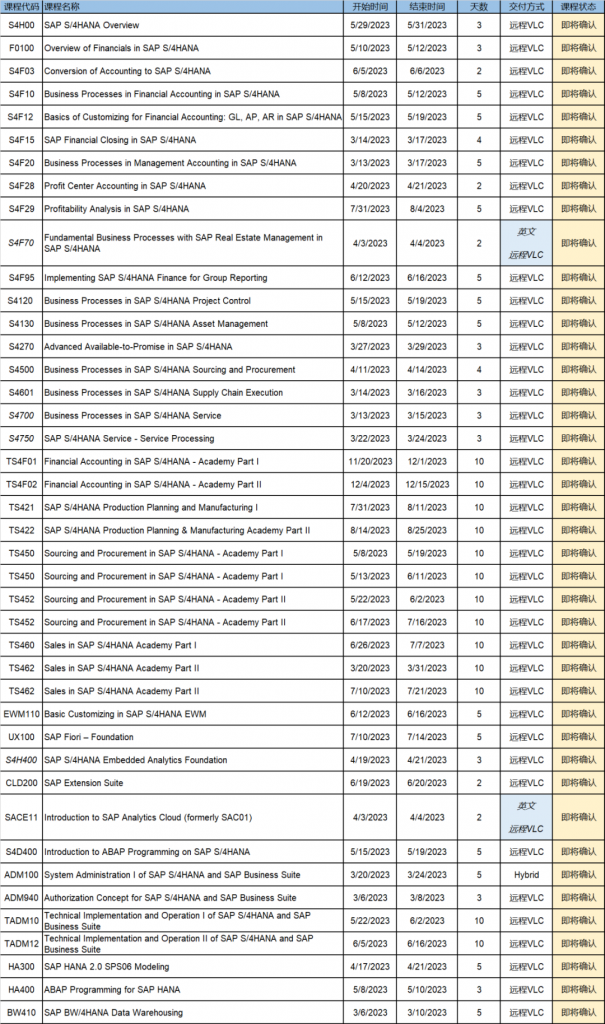Click the 课程代码 column header
The width and height of the screenshot is (605, 1024).
tap(21, 6)
